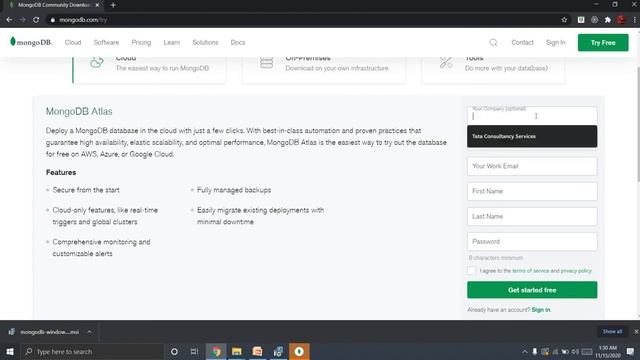Click the Password field
This screenshot has width=640, height=360.
[x=532, y=242]
